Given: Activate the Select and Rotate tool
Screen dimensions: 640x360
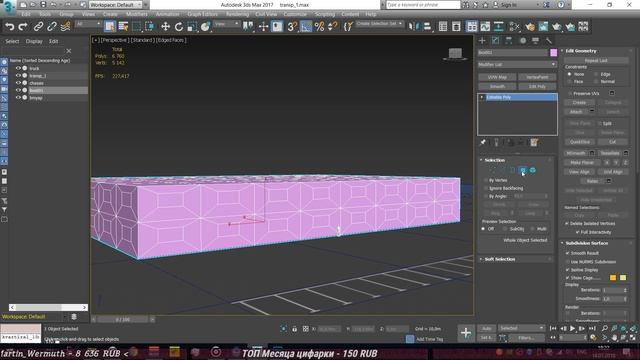Looking at the screenshot, I should [x=179, y=27].
